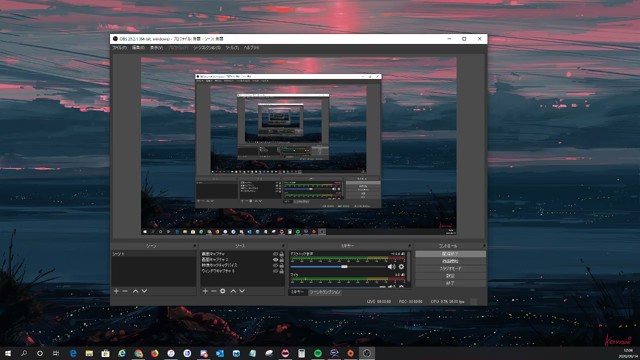Click the desktop audio volume slider handle
The height and width of the screenshot is (360, 640).
(344, 267)
